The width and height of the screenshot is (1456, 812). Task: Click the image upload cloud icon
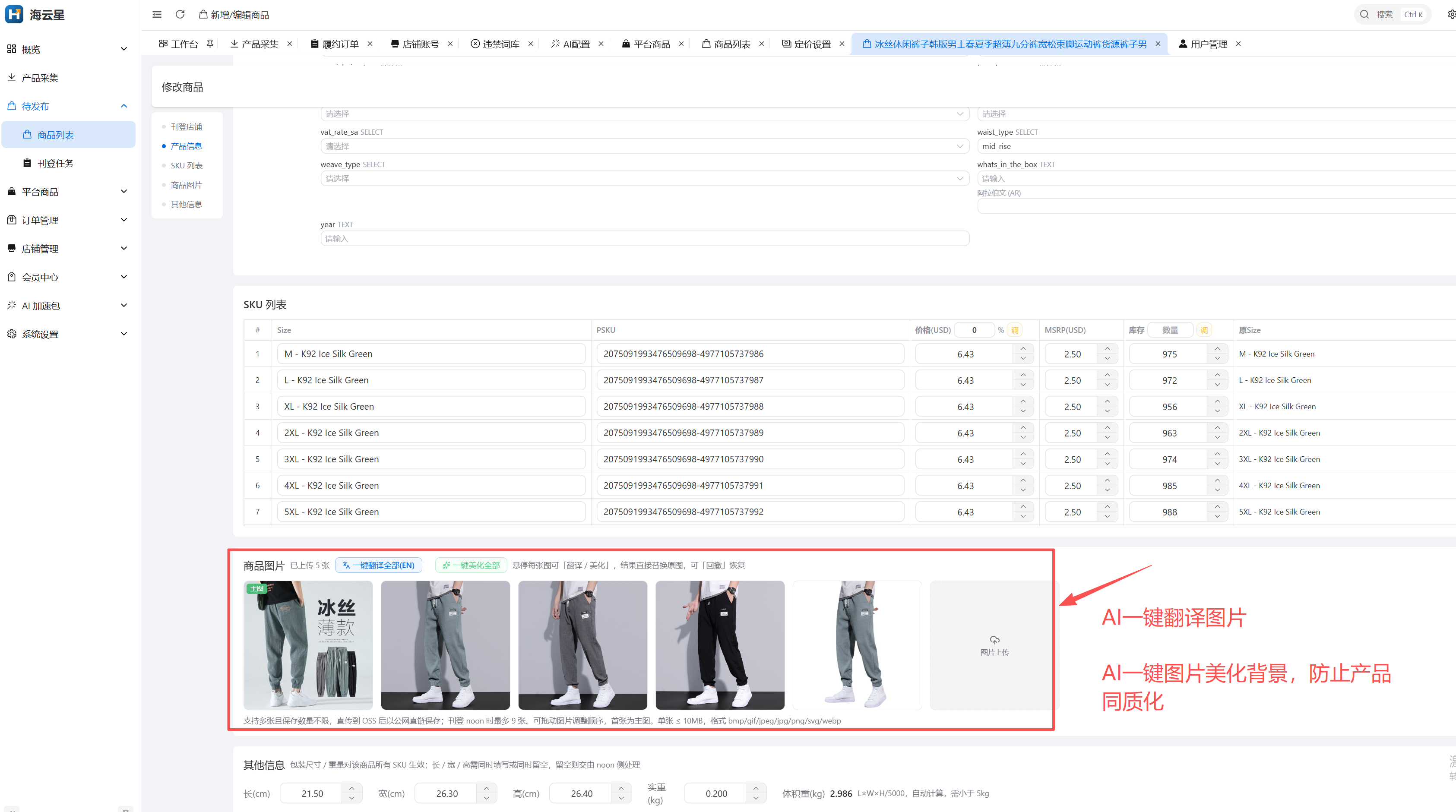click(x=994, y=640)
